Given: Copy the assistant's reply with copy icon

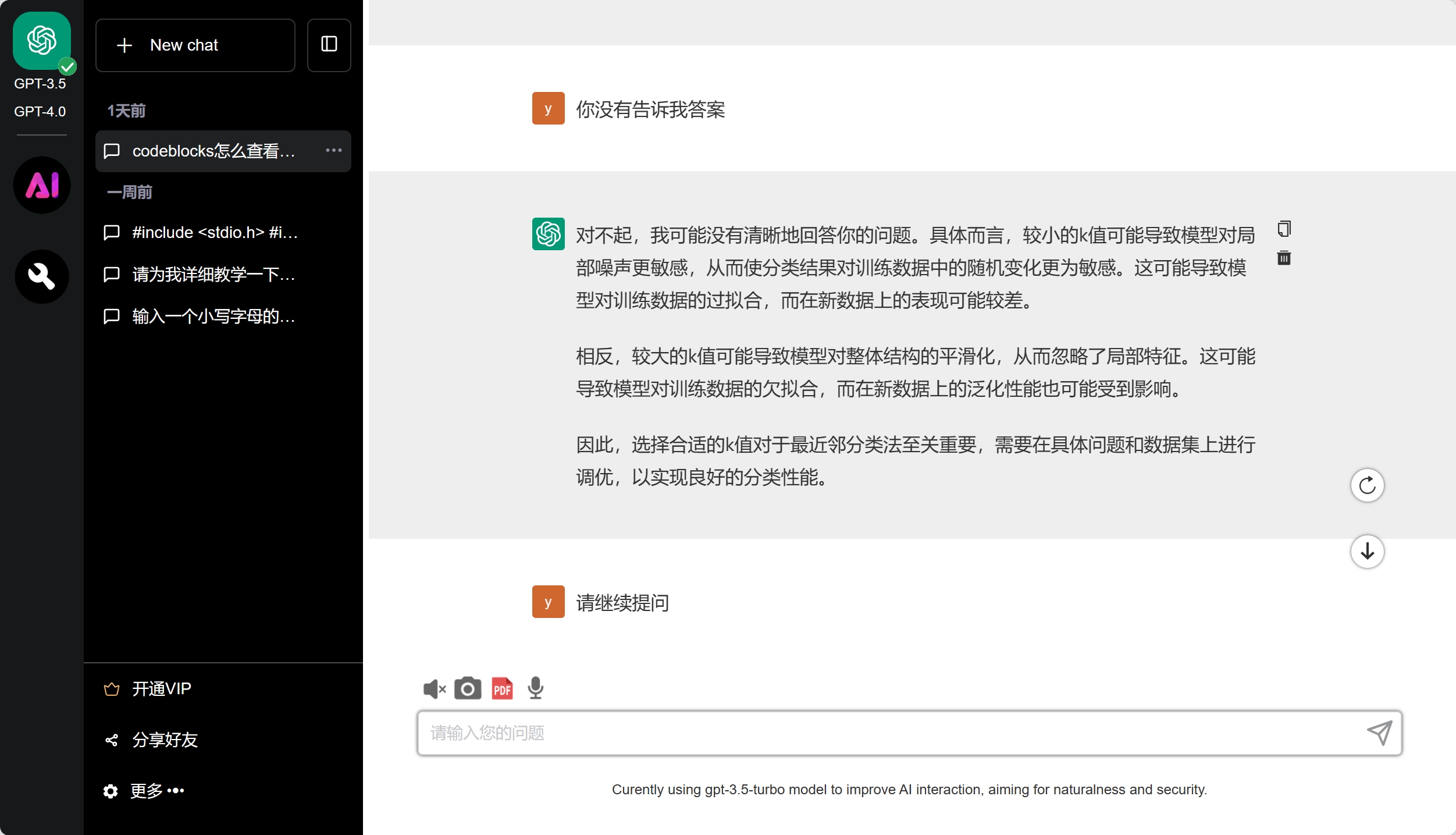Looking at the screenshot, I should 1284,229.
